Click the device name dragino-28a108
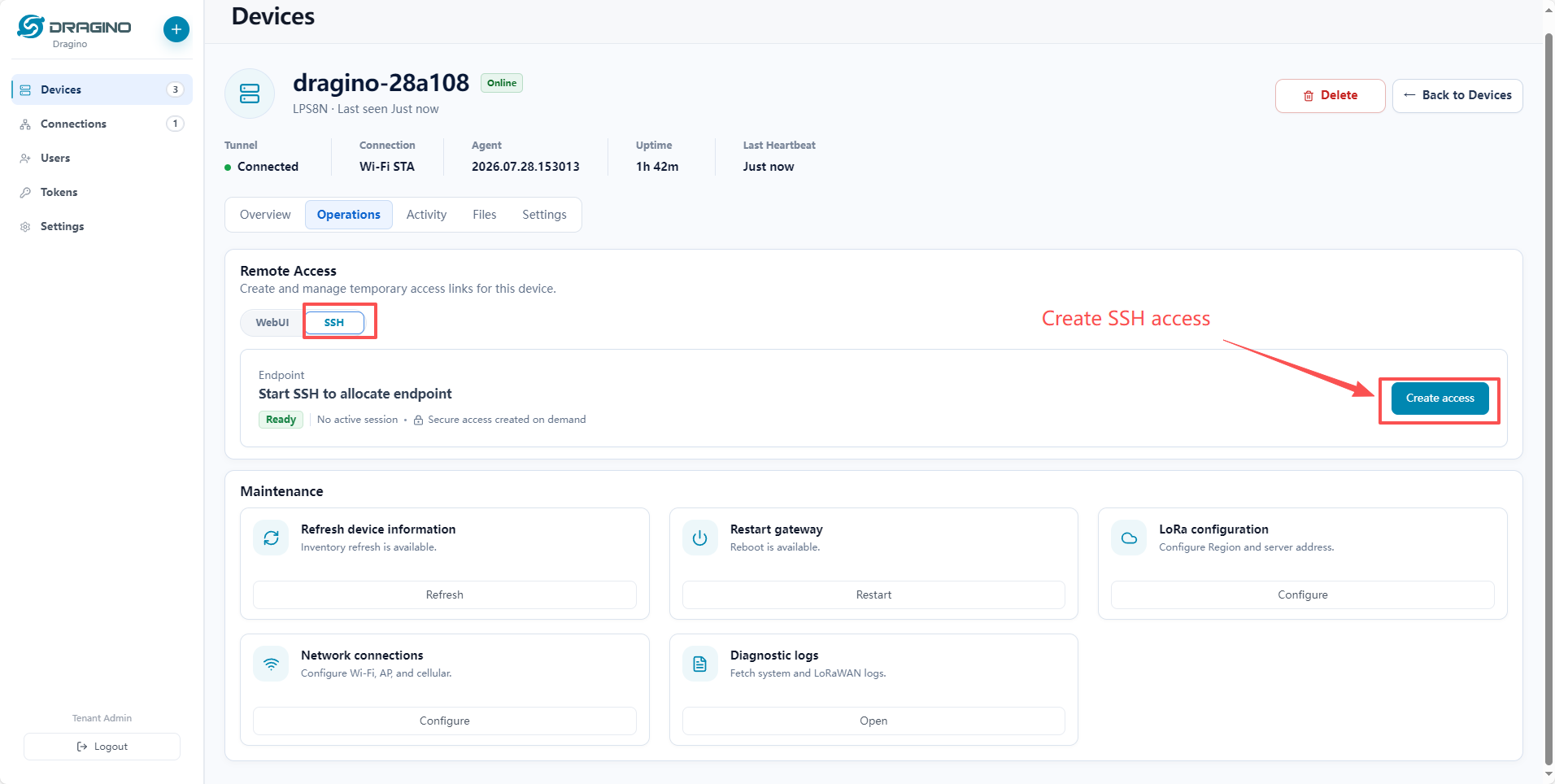 coord(381,83)
